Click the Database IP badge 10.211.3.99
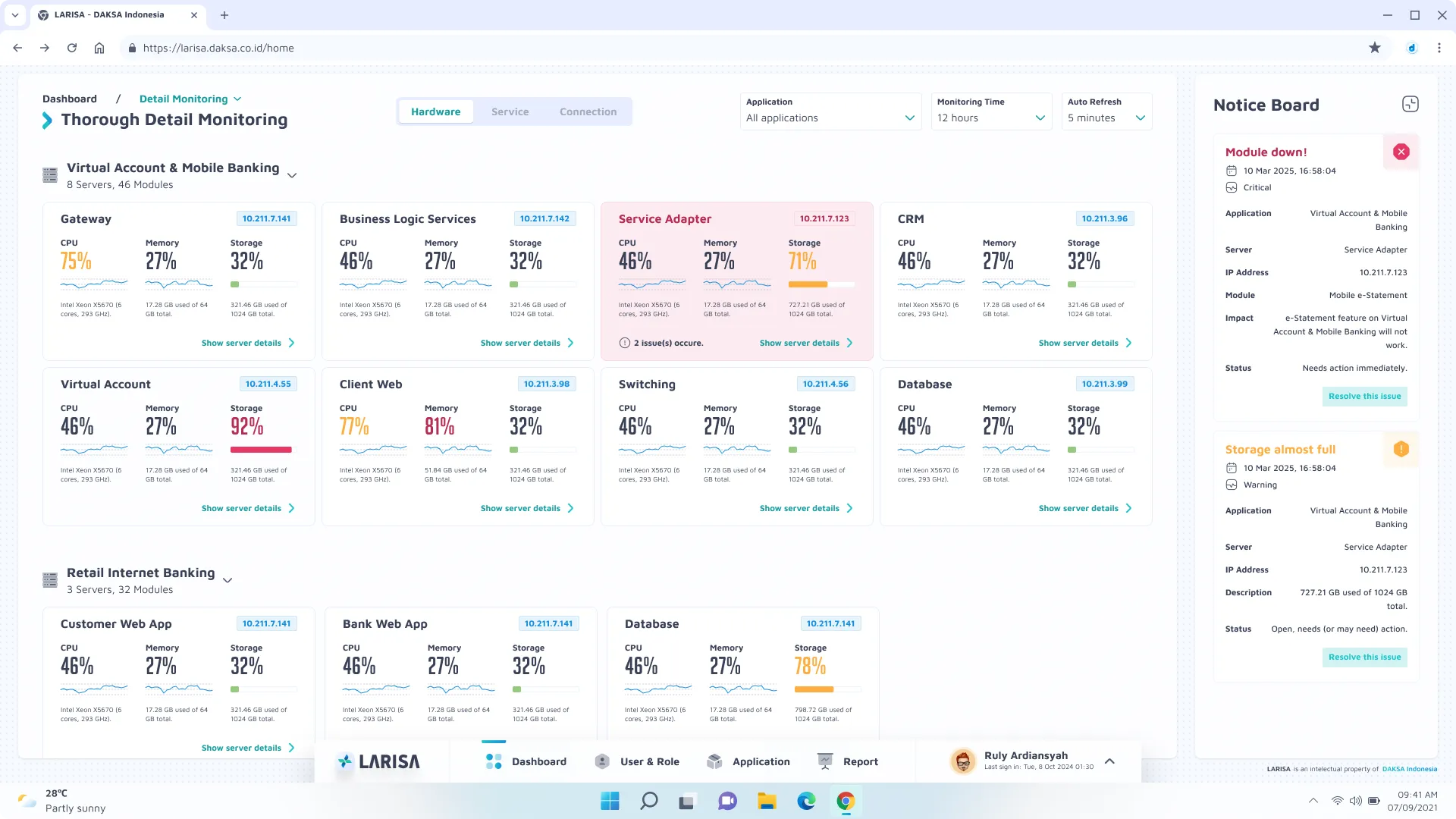This screenshot has width=1456, height=819. (1104, 384)
